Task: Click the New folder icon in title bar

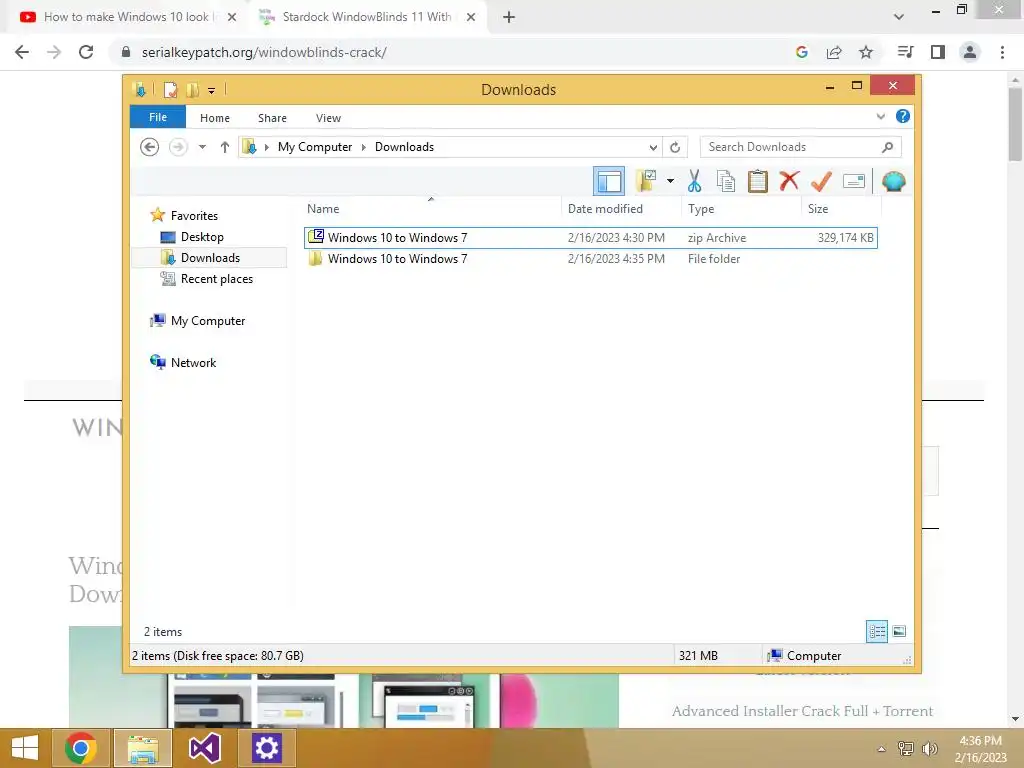Action: pos(193,89)
